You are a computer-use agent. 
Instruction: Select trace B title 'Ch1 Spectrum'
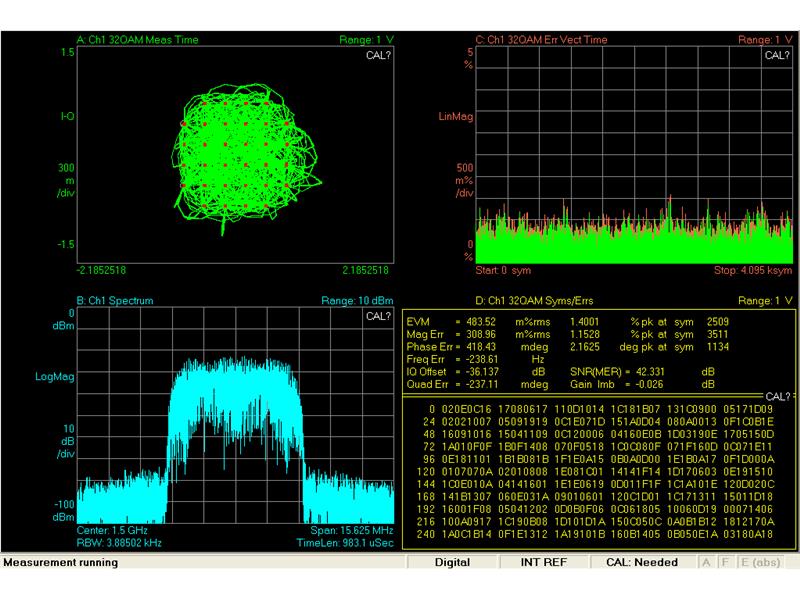click(x=116, y=299)
